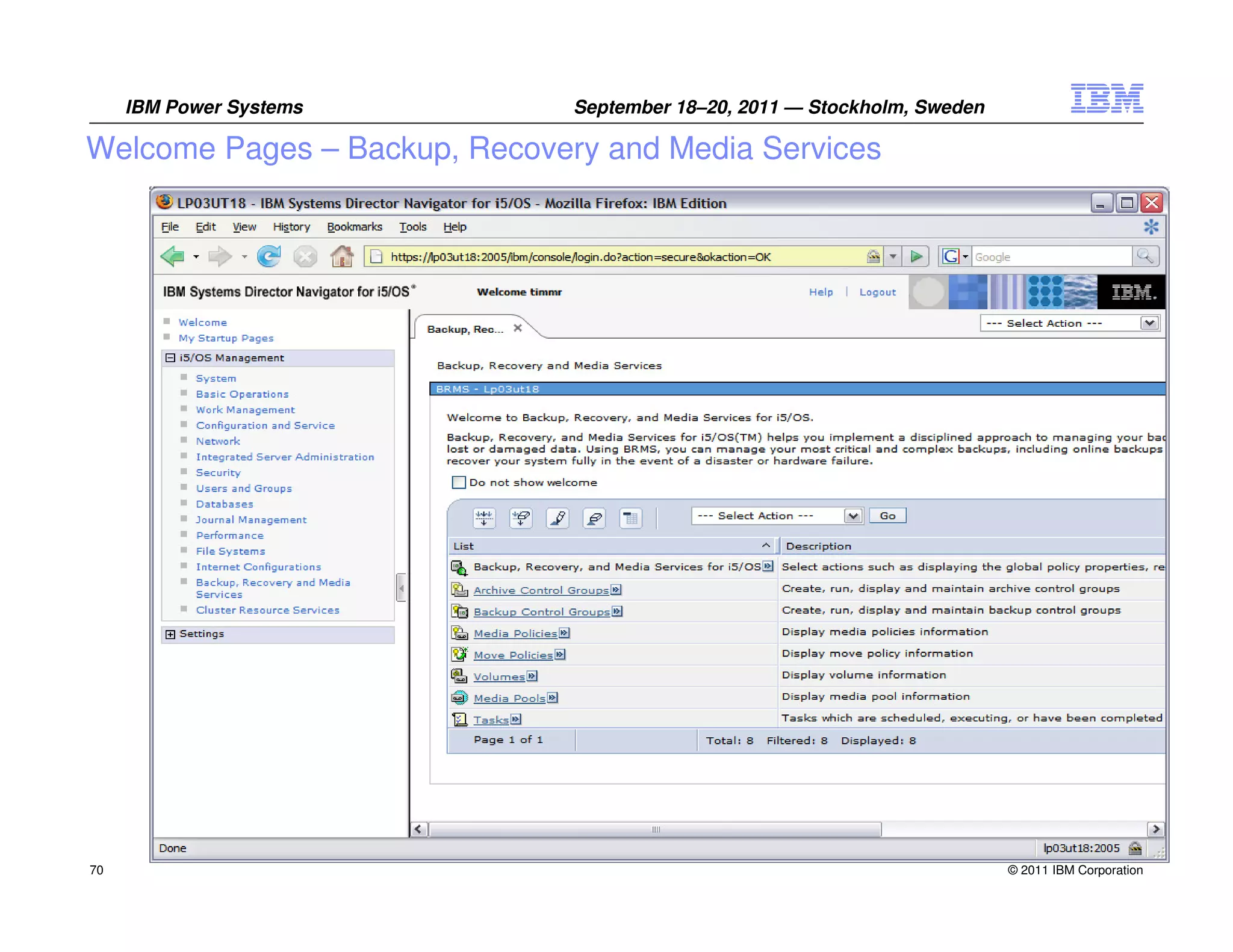Open the History menu
The image size is (1233, 952).
[291, 227]
